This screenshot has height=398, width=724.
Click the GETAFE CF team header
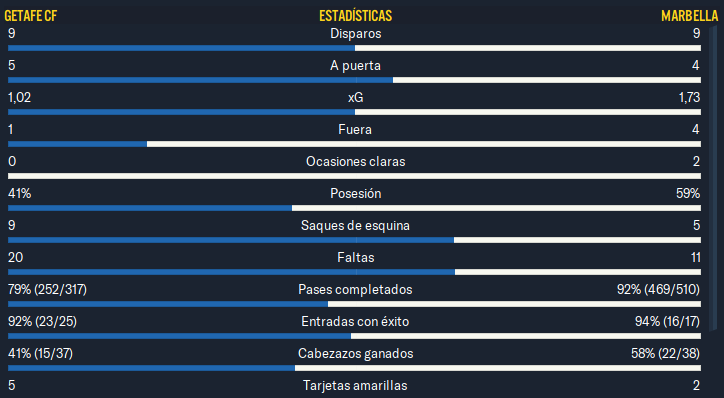click(30, 16)
